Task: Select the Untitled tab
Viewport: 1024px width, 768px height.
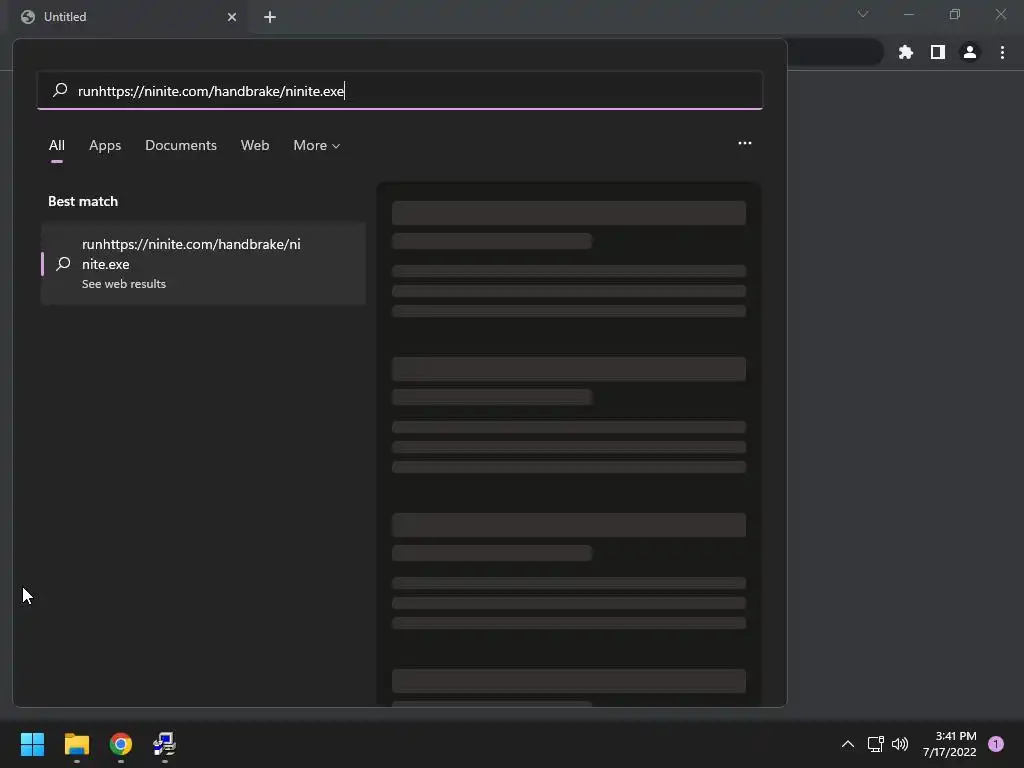Action: click(x=129, y=17)
